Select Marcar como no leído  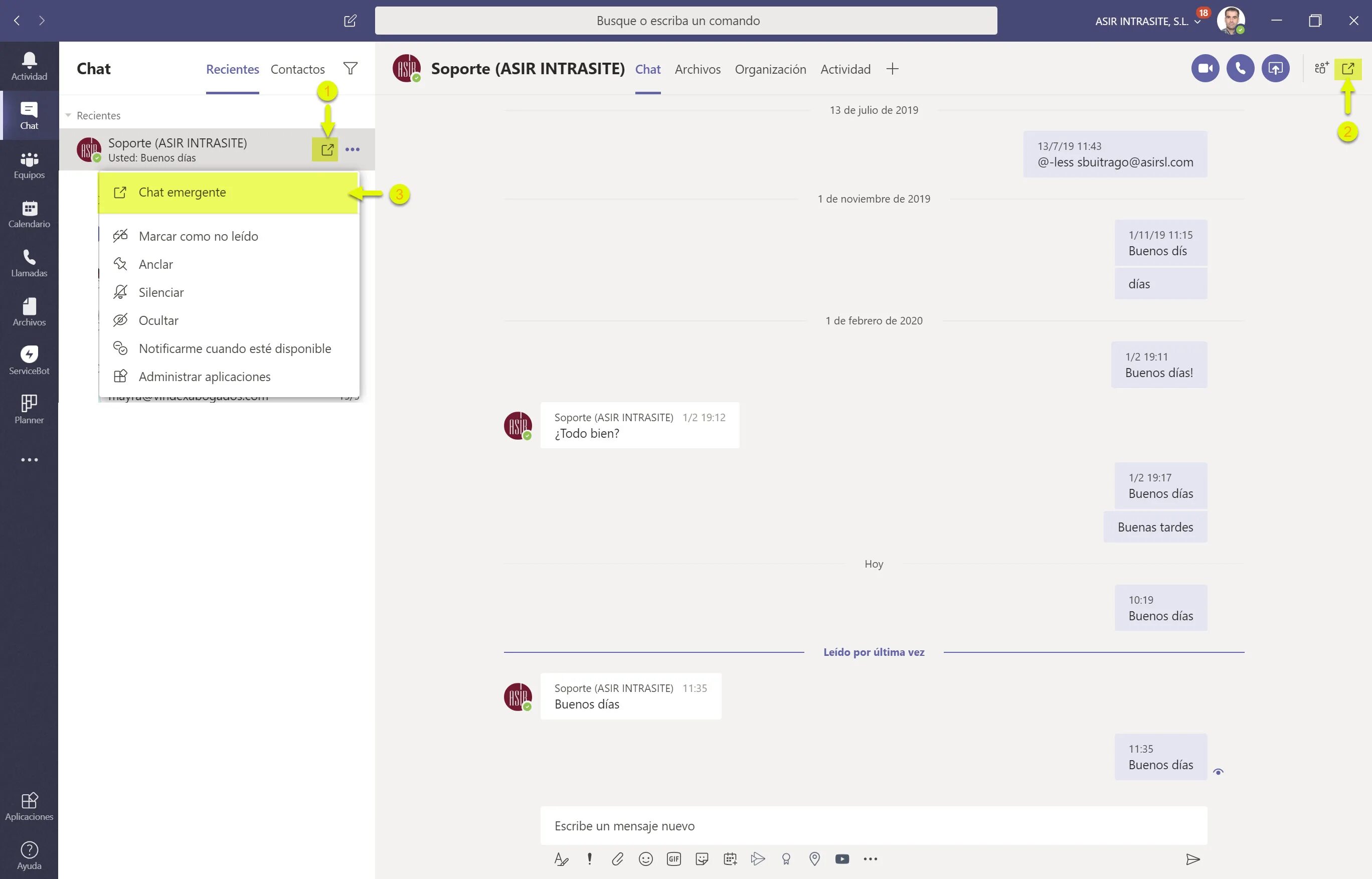[x=198, y=236]
